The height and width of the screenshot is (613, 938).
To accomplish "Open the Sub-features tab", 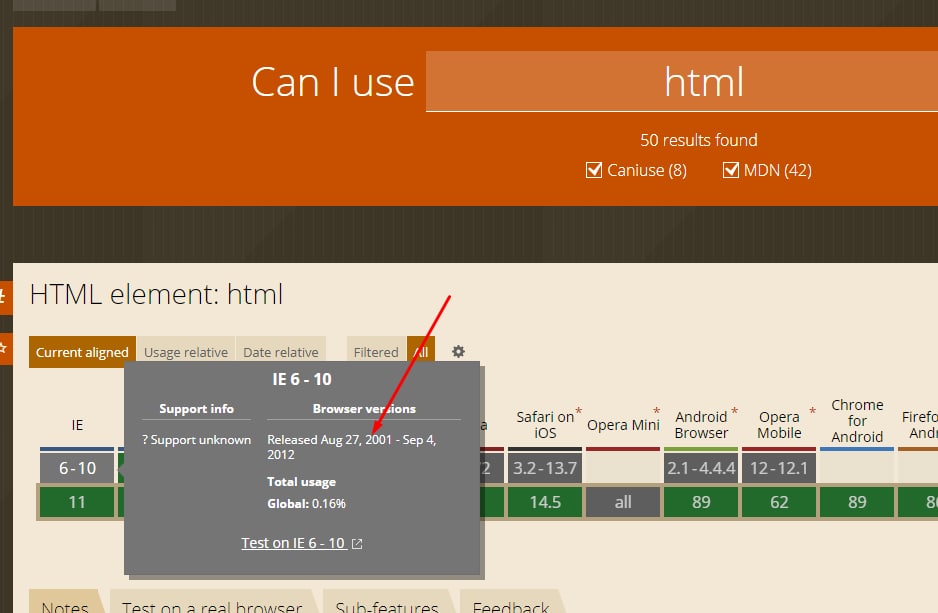I will tap(387, 604).
